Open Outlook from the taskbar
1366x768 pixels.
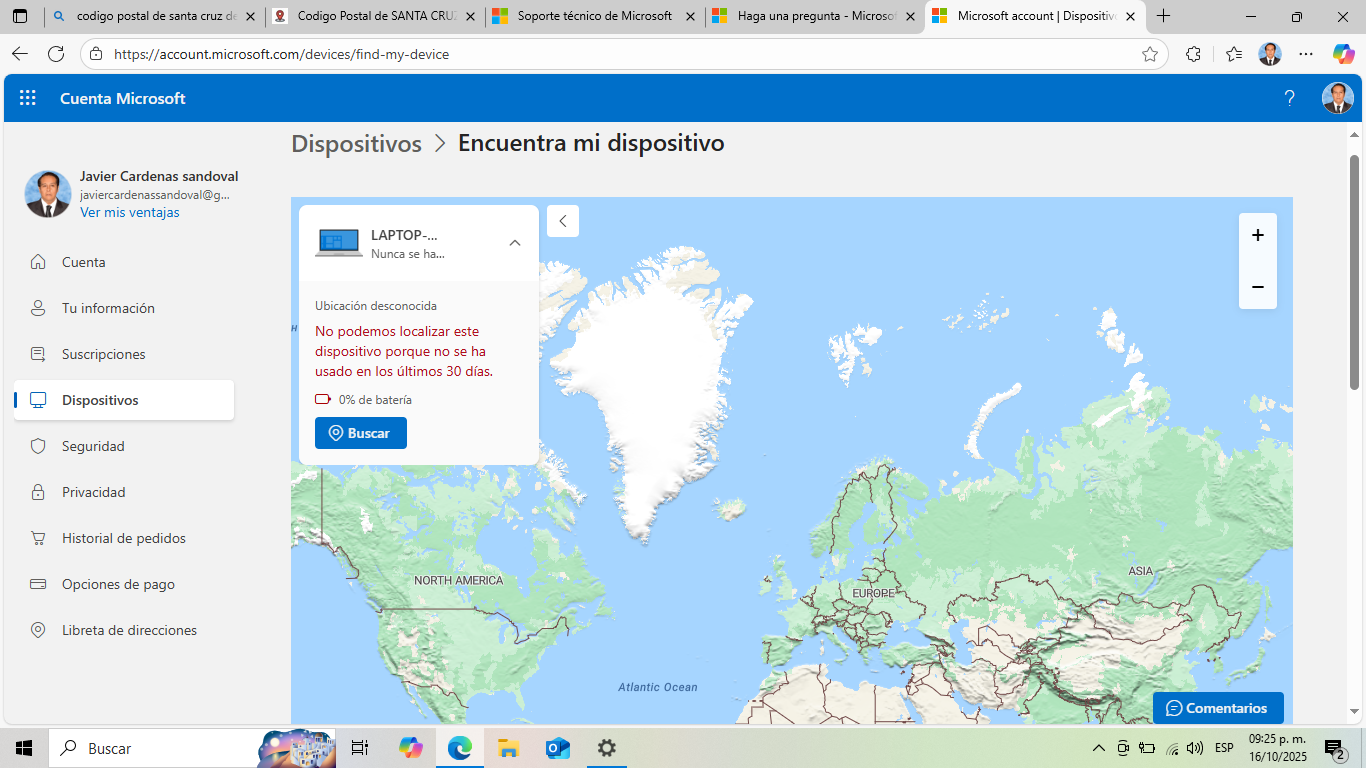[557, 748]
